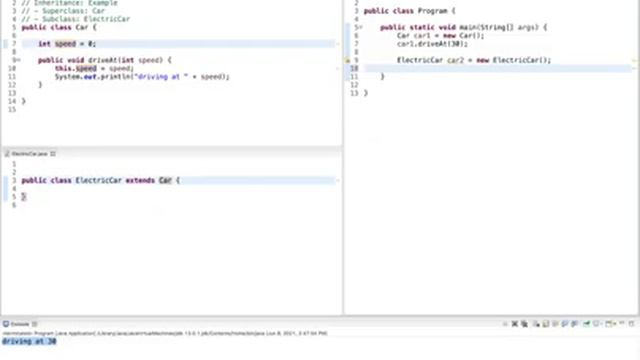Toggle Word Wrap in the Console toolbar
This screenshot has height=360, width=640.
click(x=555, y=324)
